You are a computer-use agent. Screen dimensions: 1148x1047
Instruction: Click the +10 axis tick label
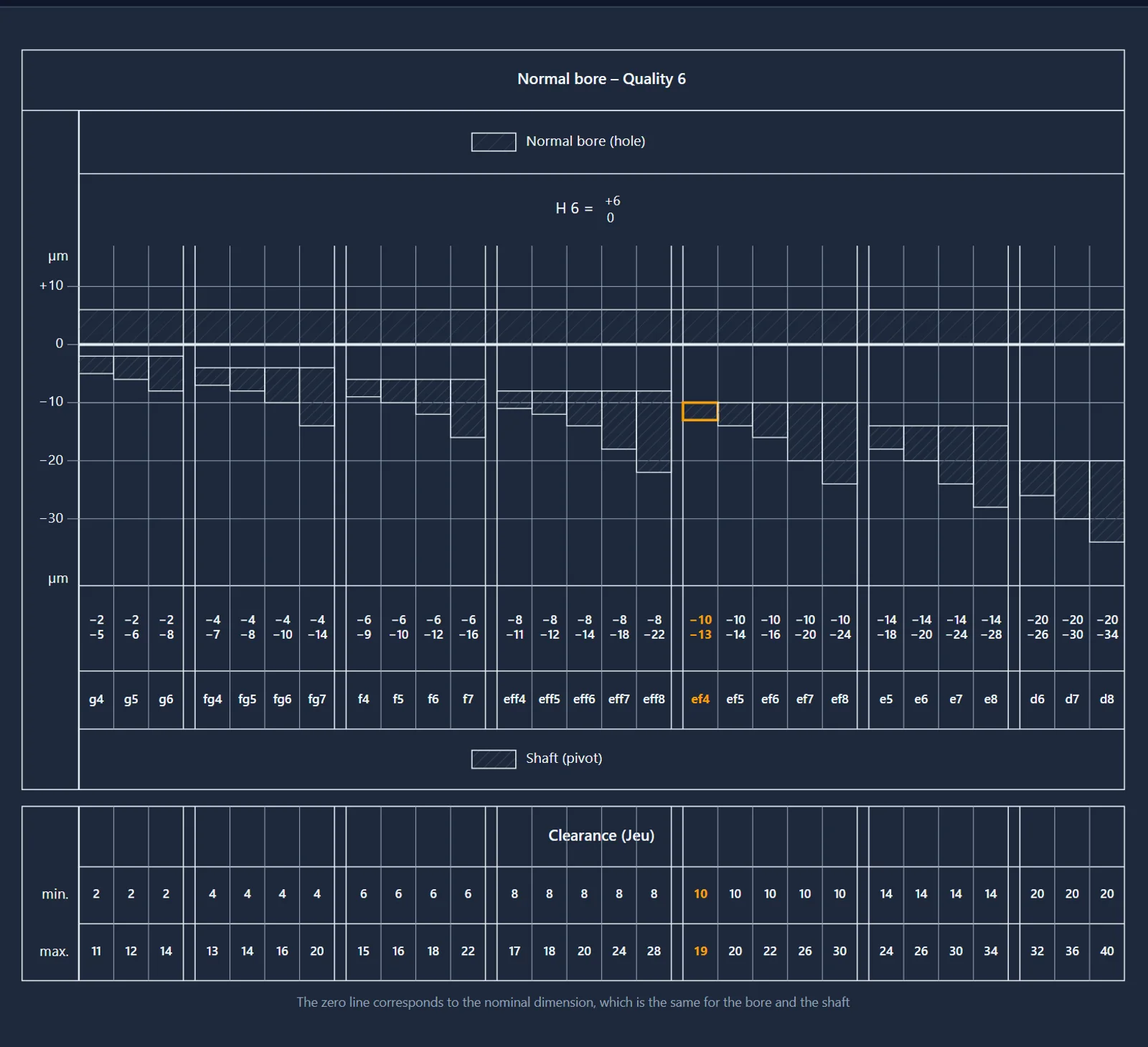52,286
